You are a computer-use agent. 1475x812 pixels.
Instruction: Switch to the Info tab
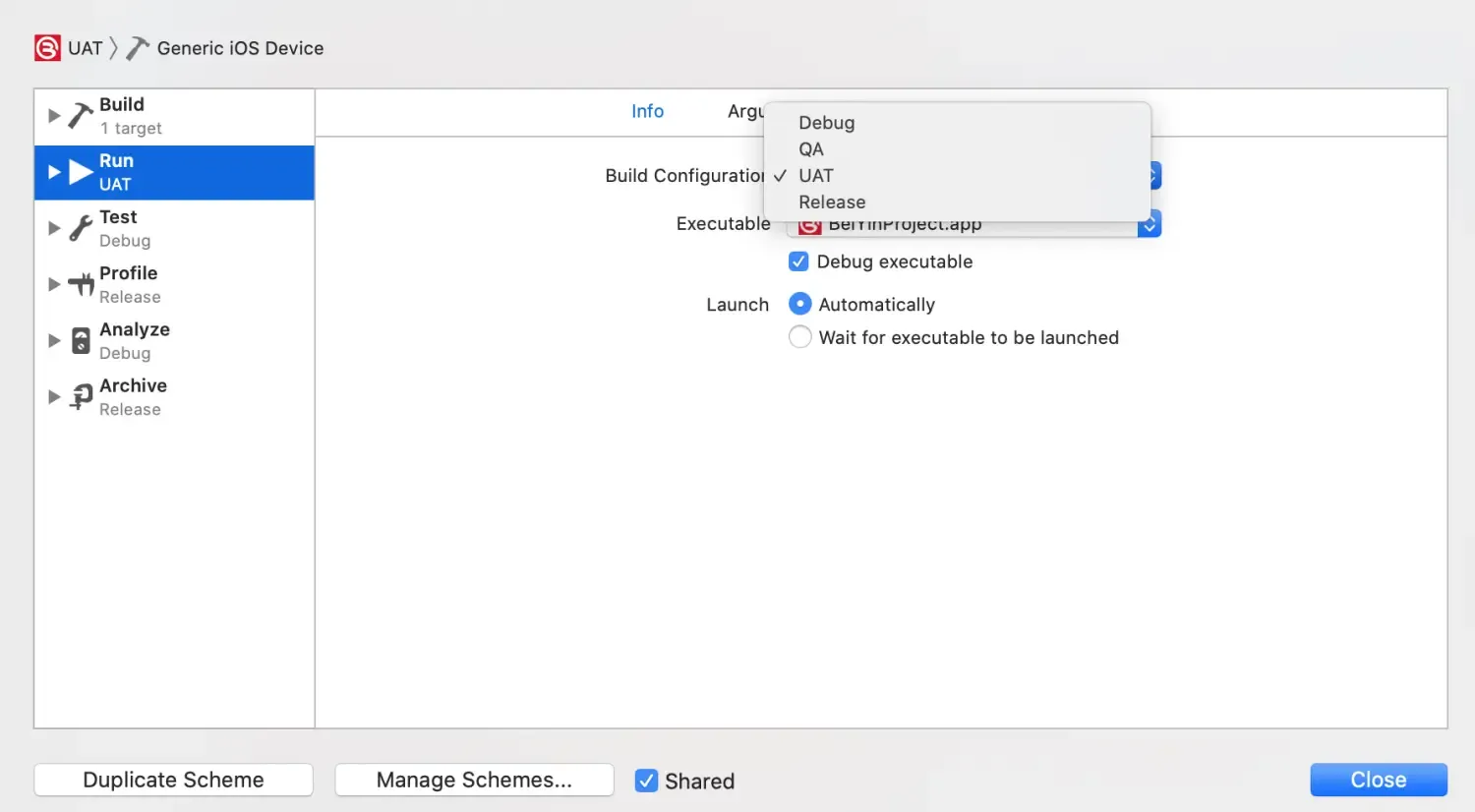tap(647, 111)
